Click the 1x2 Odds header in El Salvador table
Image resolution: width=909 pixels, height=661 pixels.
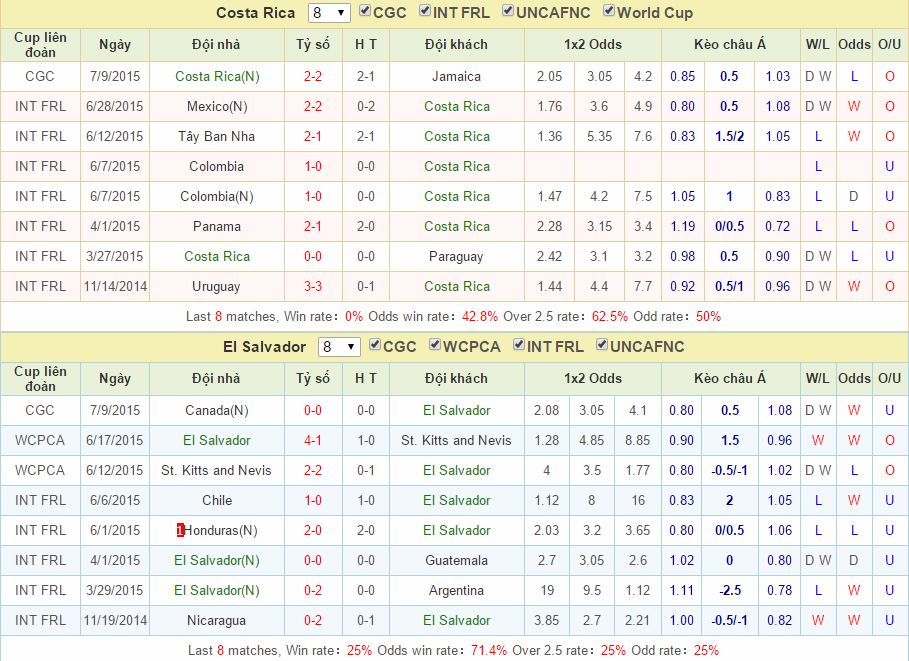[x=592, y=379]
